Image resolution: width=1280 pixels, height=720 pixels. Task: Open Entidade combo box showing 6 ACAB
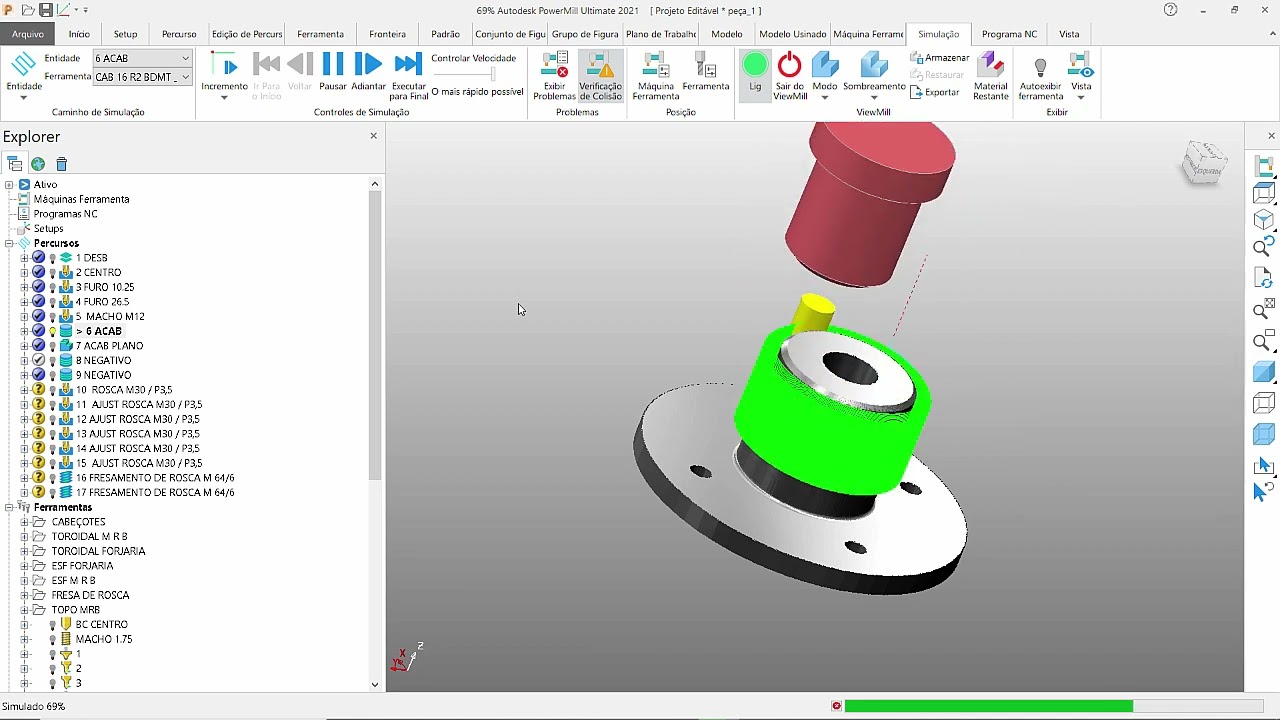[x=142, y=58]
